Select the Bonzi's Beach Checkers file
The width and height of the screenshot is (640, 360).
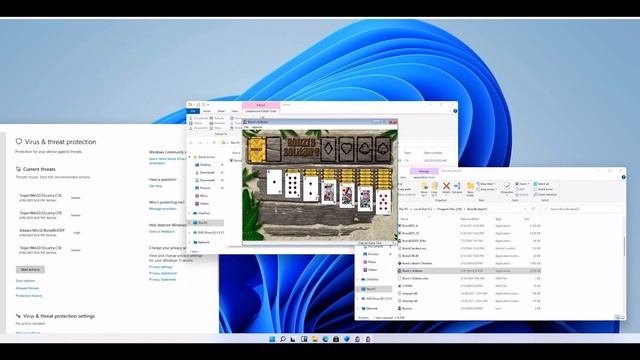tap(417, 263)
